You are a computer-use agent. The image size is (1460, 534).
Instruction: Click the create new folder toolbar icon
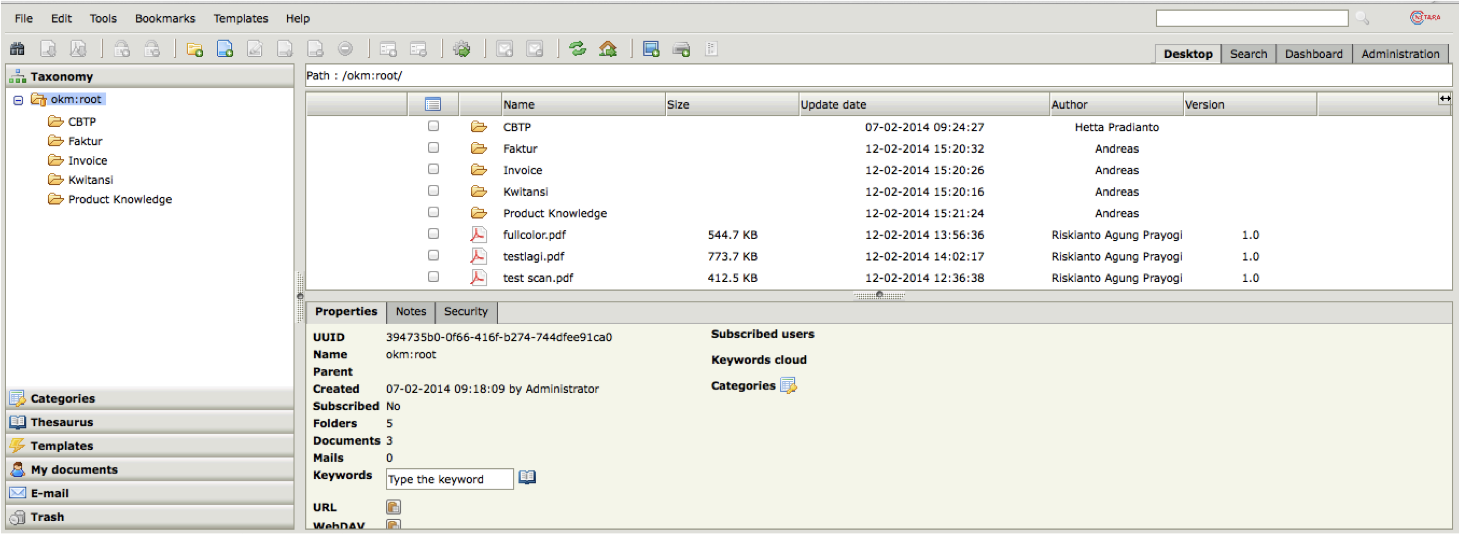(194, 48)
